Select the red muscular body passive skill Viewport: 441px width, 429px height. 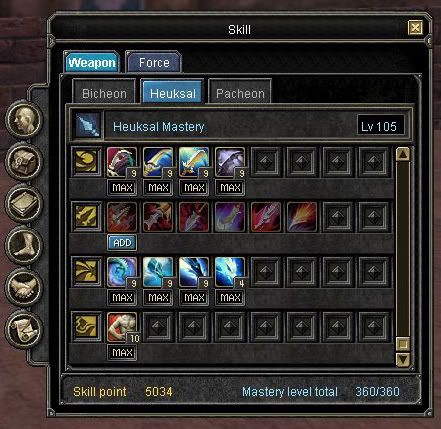click(x=122, y=327)
